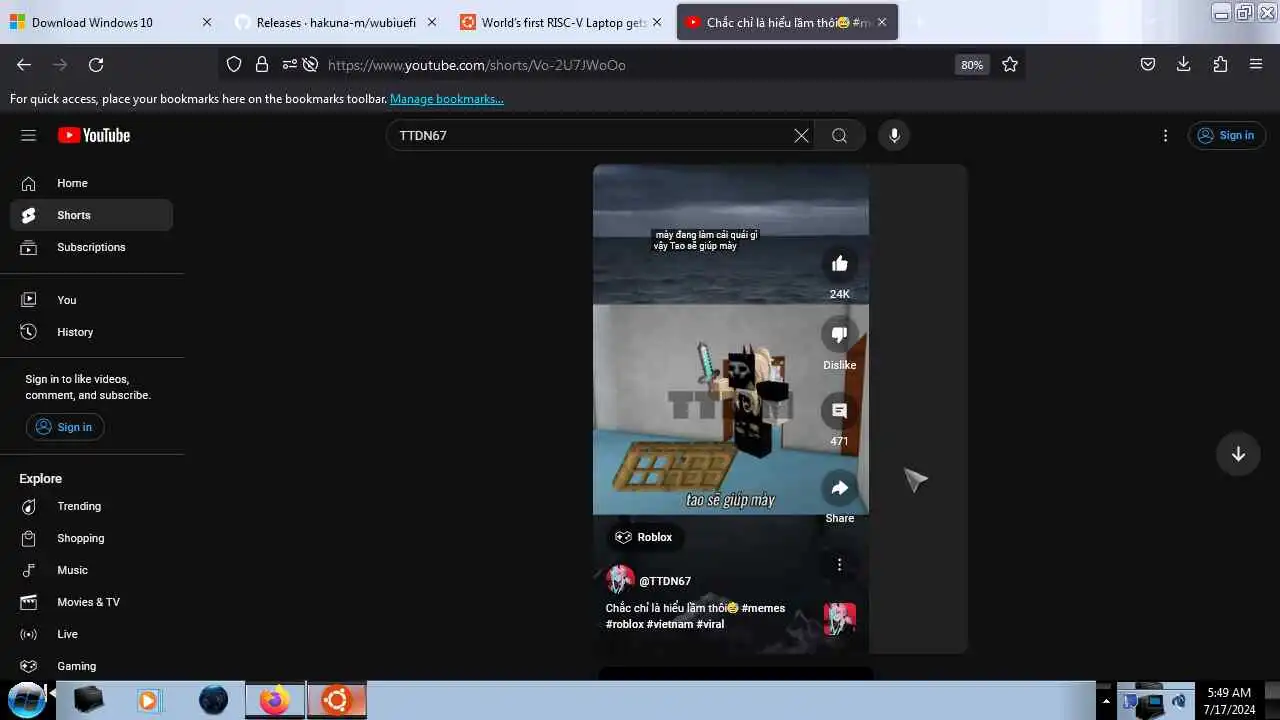Open the Windows Start button
The image size is (1280, 720).
27,700
